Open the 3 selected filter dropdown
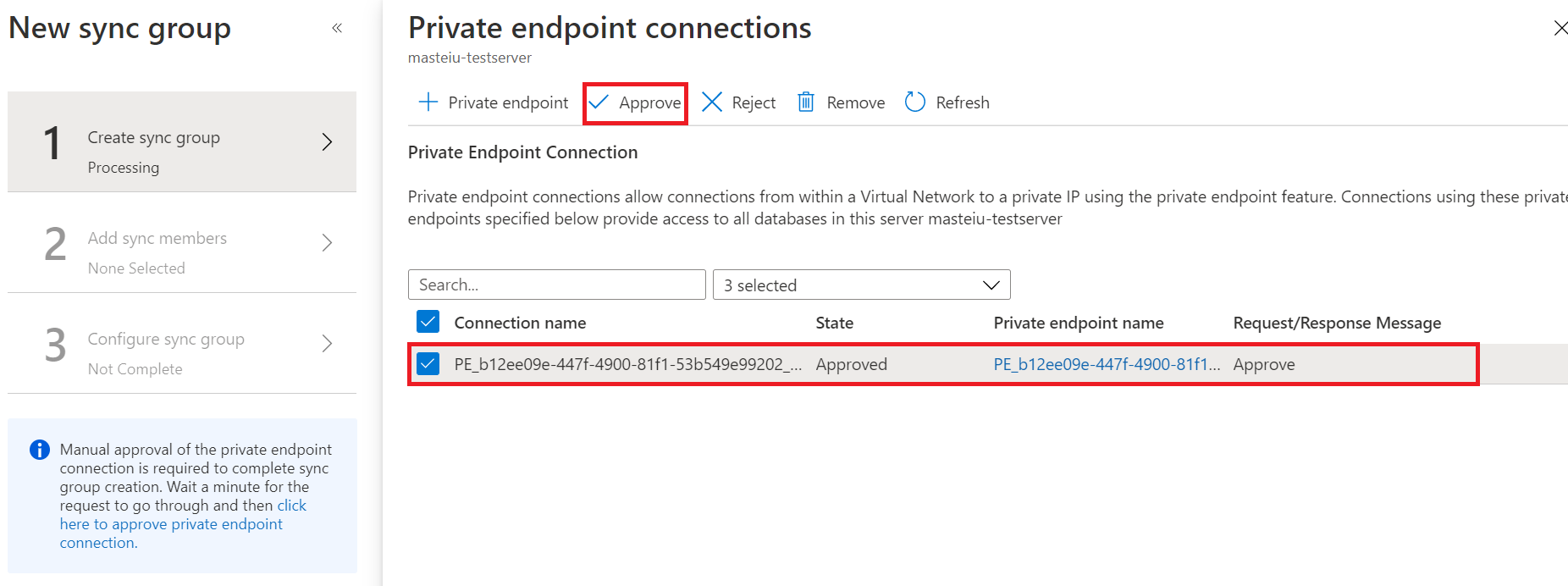The height and width of the screenshot is (586, 1568). 861,285
